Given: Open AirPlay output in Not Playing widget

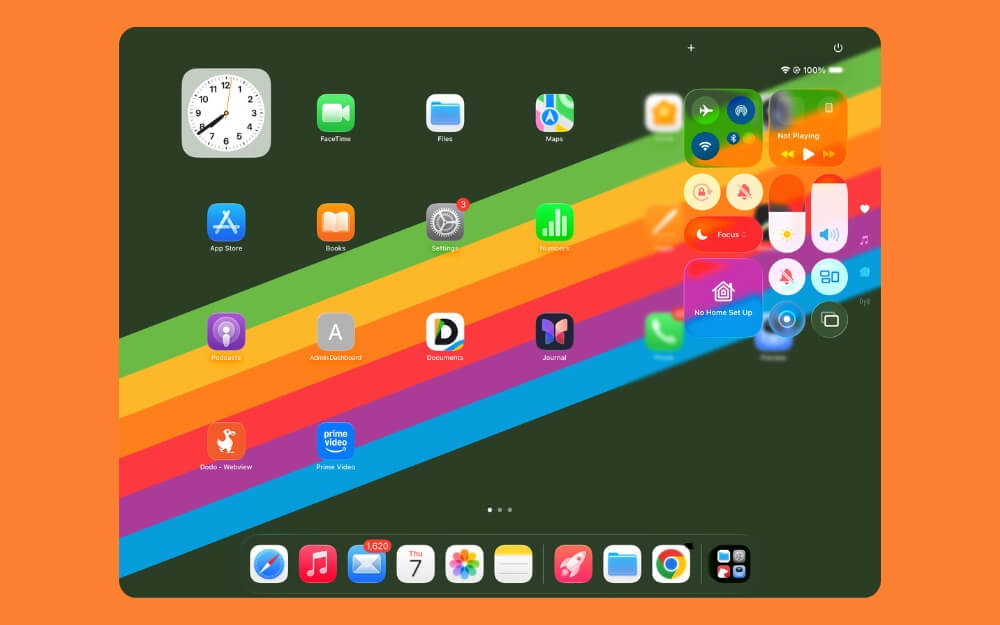Looking at the screenshot, I should click(x=828, y=108).
